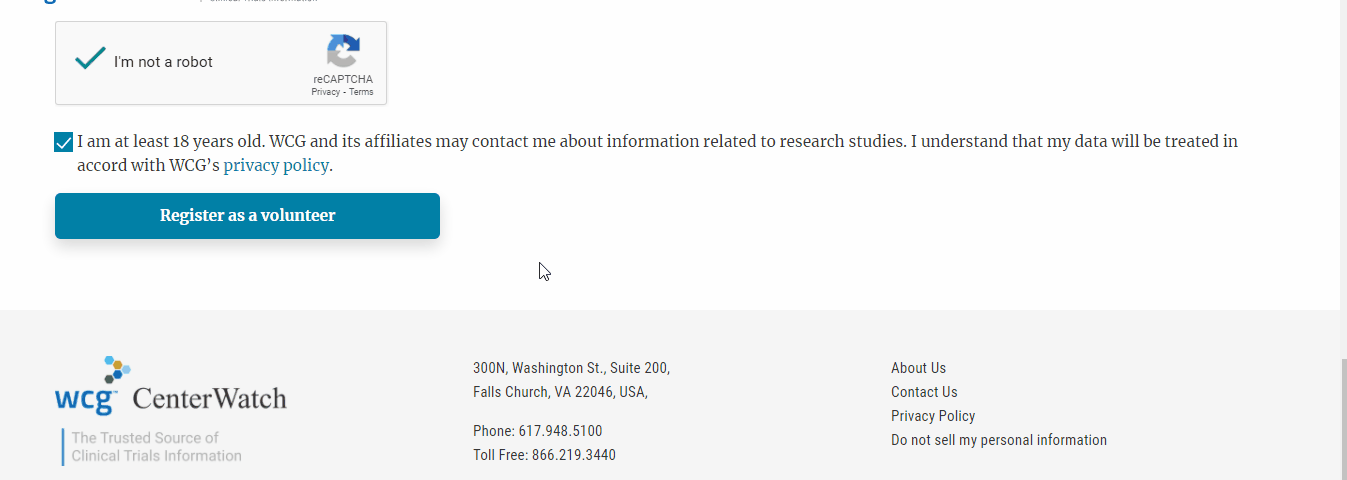This screenshot has width=1347, height=480.
Task: Toggle the 18 years old consent checkbox
Action: point(64,142)
